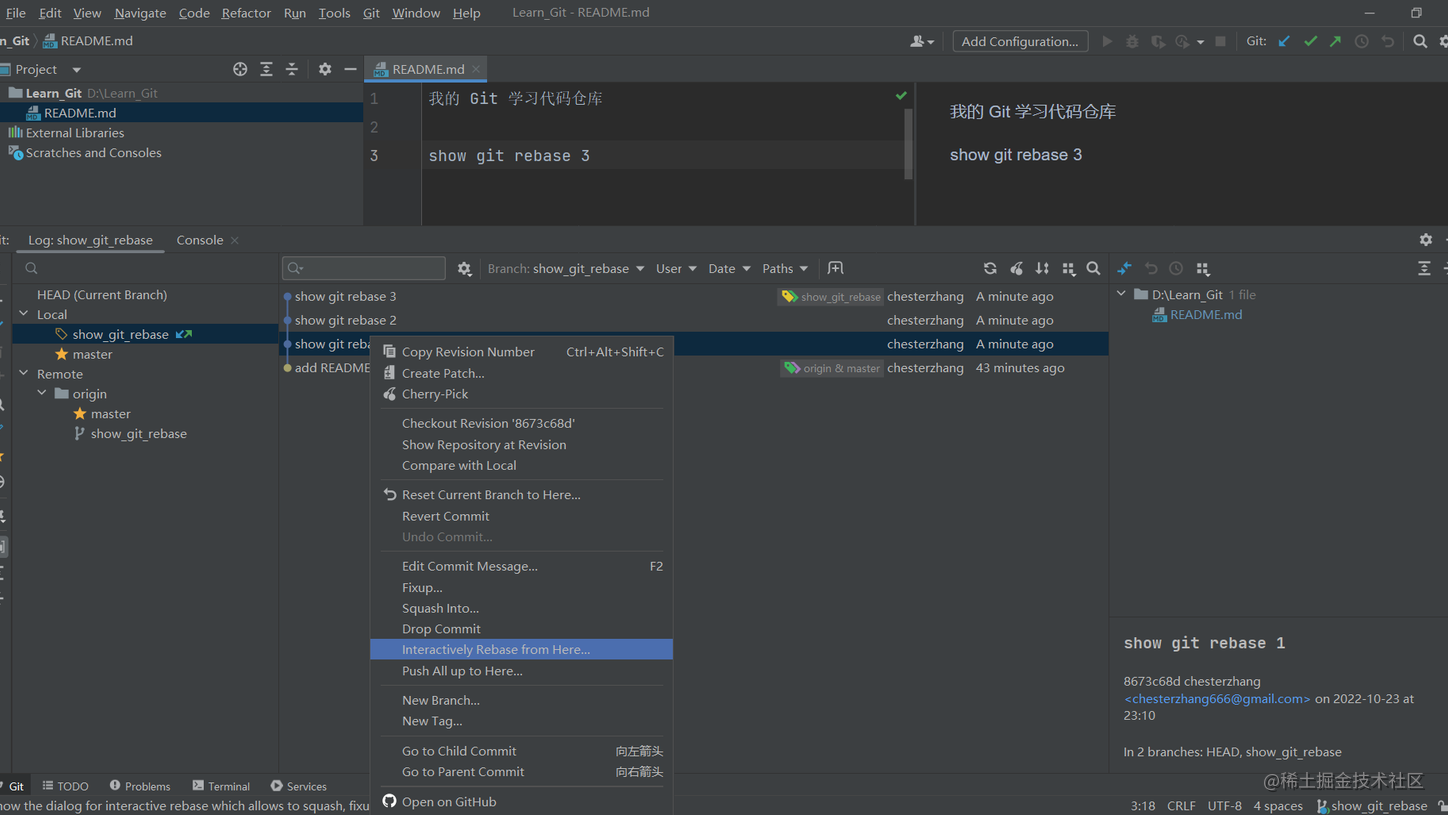This screenshot has width=1448, height=815.
Task: Select the Search Everywhere magnifier icon
Action: click(x=1419, y=41)
